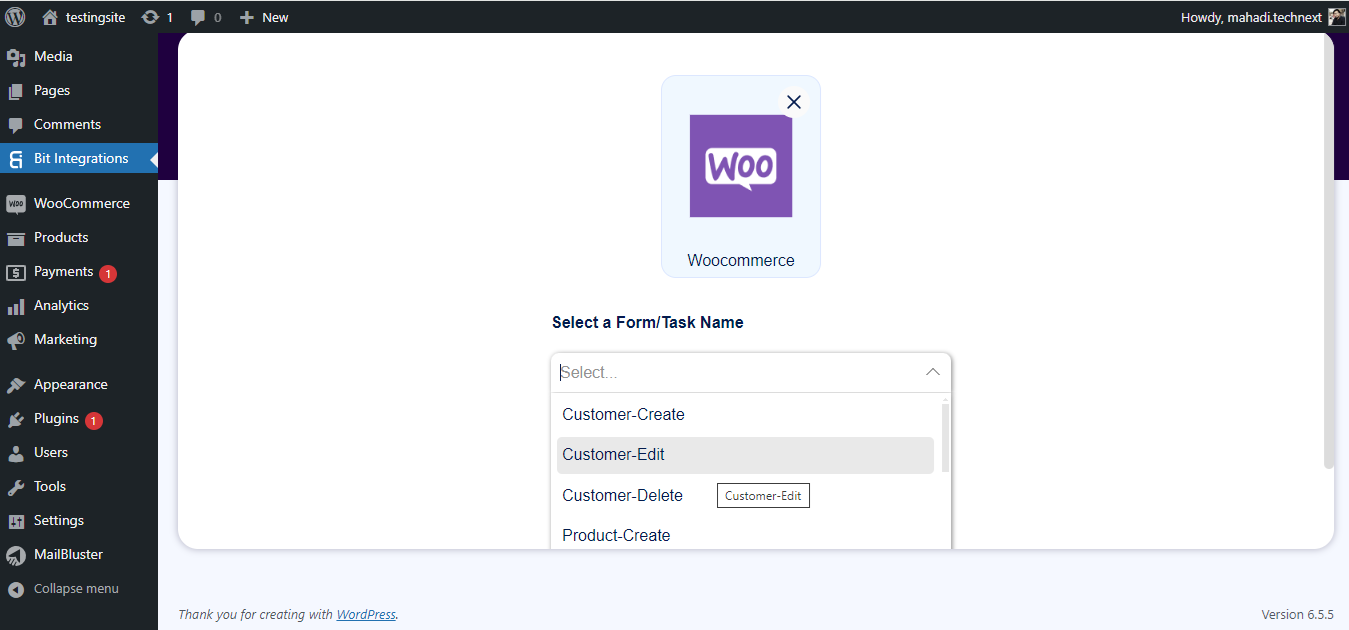Click Howdy, mahadi.technext account link
This screenshot has width=1349, height=630.
tap(1251, 17)
